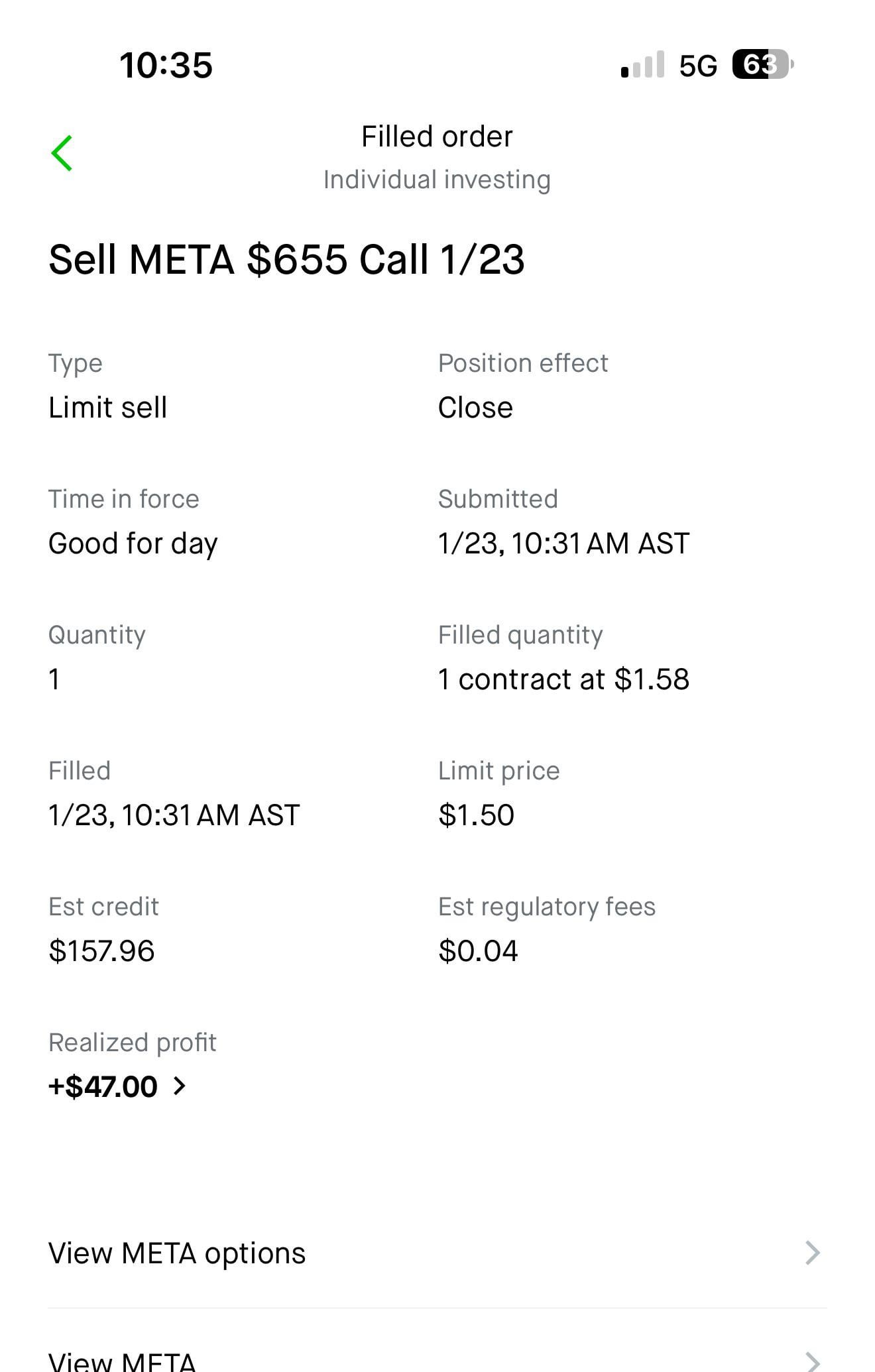Image resolution: width=875 pixels, height=1372 pixels.
Task: Expand realized profit details via its chevron
Action: point(179,1086)
